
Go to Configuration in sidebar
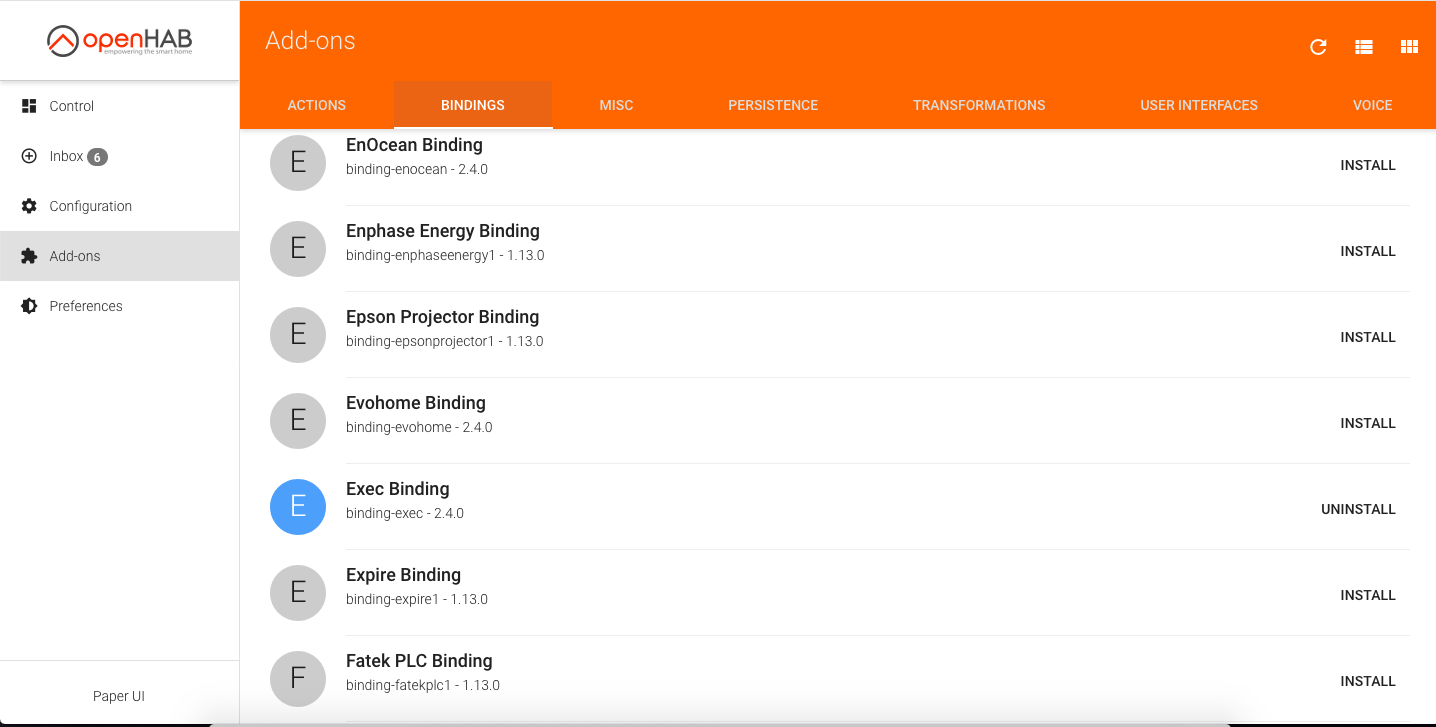[90, 206]
